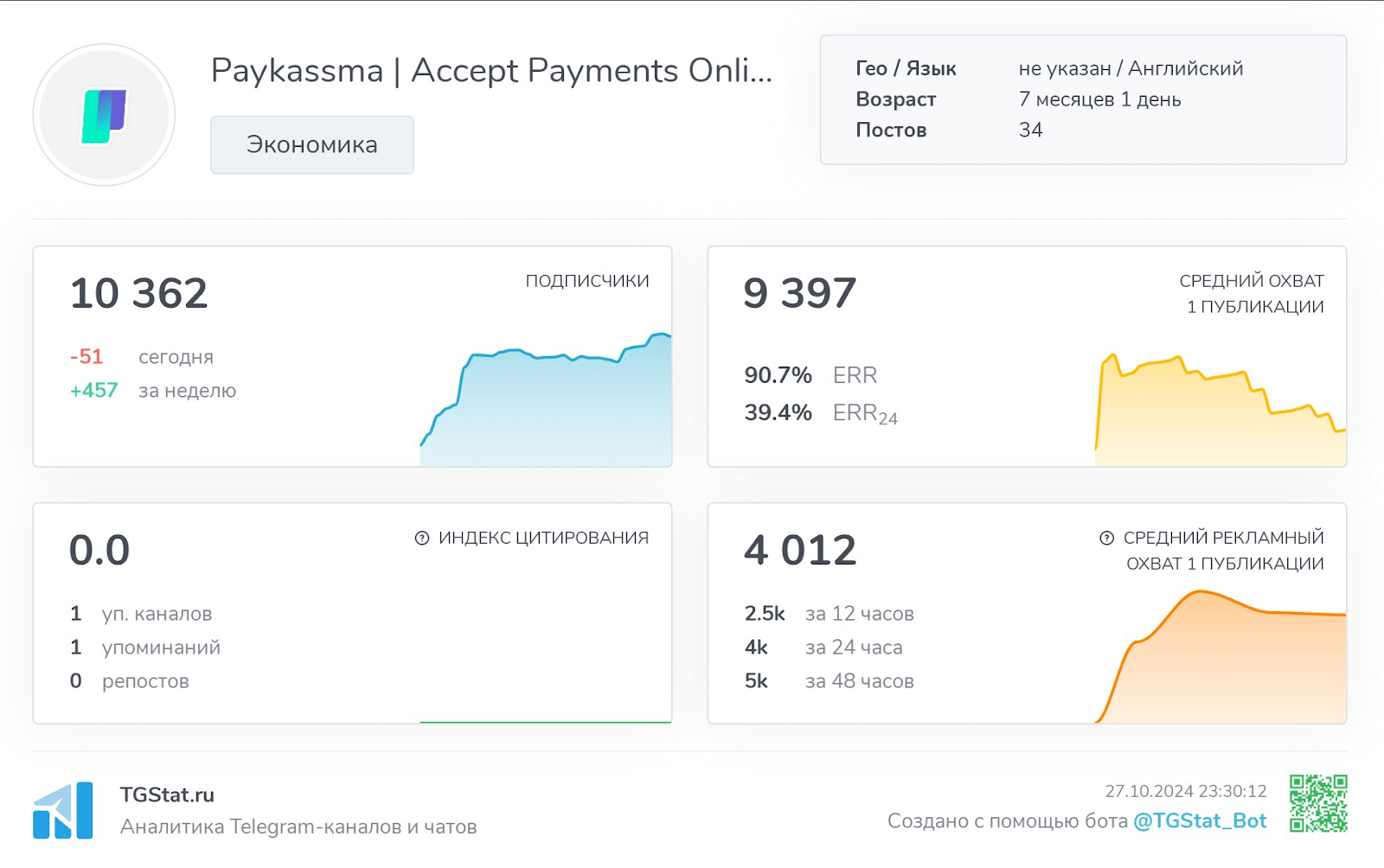
Task: Click the Возраст label
Action: 896,99
